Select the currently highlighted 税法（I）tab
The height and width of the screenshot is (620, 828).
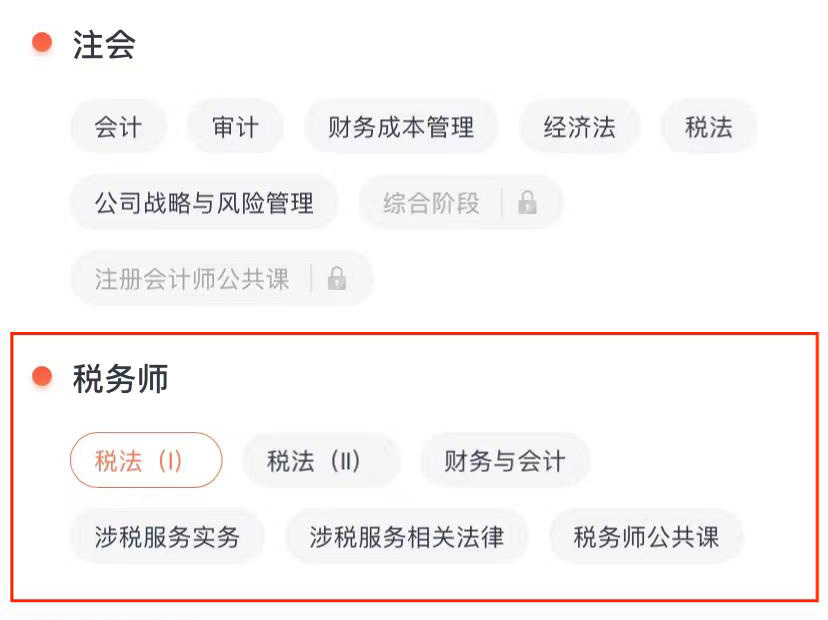coord(146,460)
